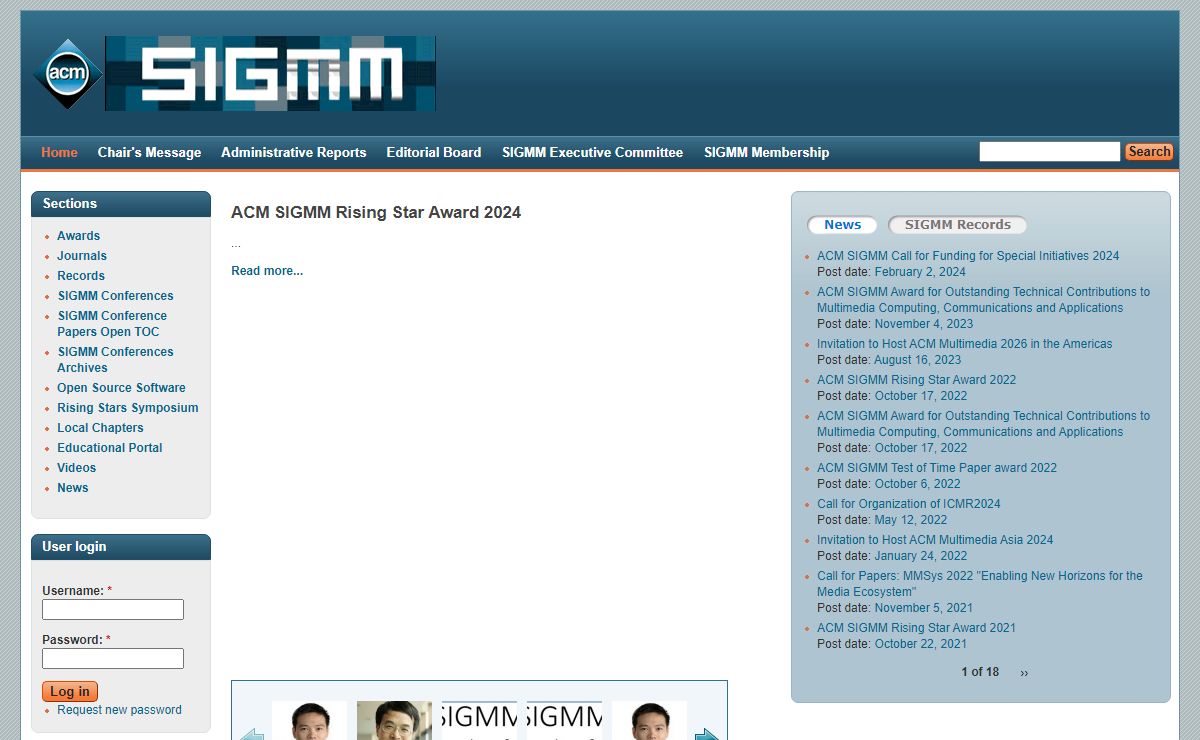Click the November 5, 2021 post date
The width and height of the screenshot is (1200, 740).
(x=924, y=608)
